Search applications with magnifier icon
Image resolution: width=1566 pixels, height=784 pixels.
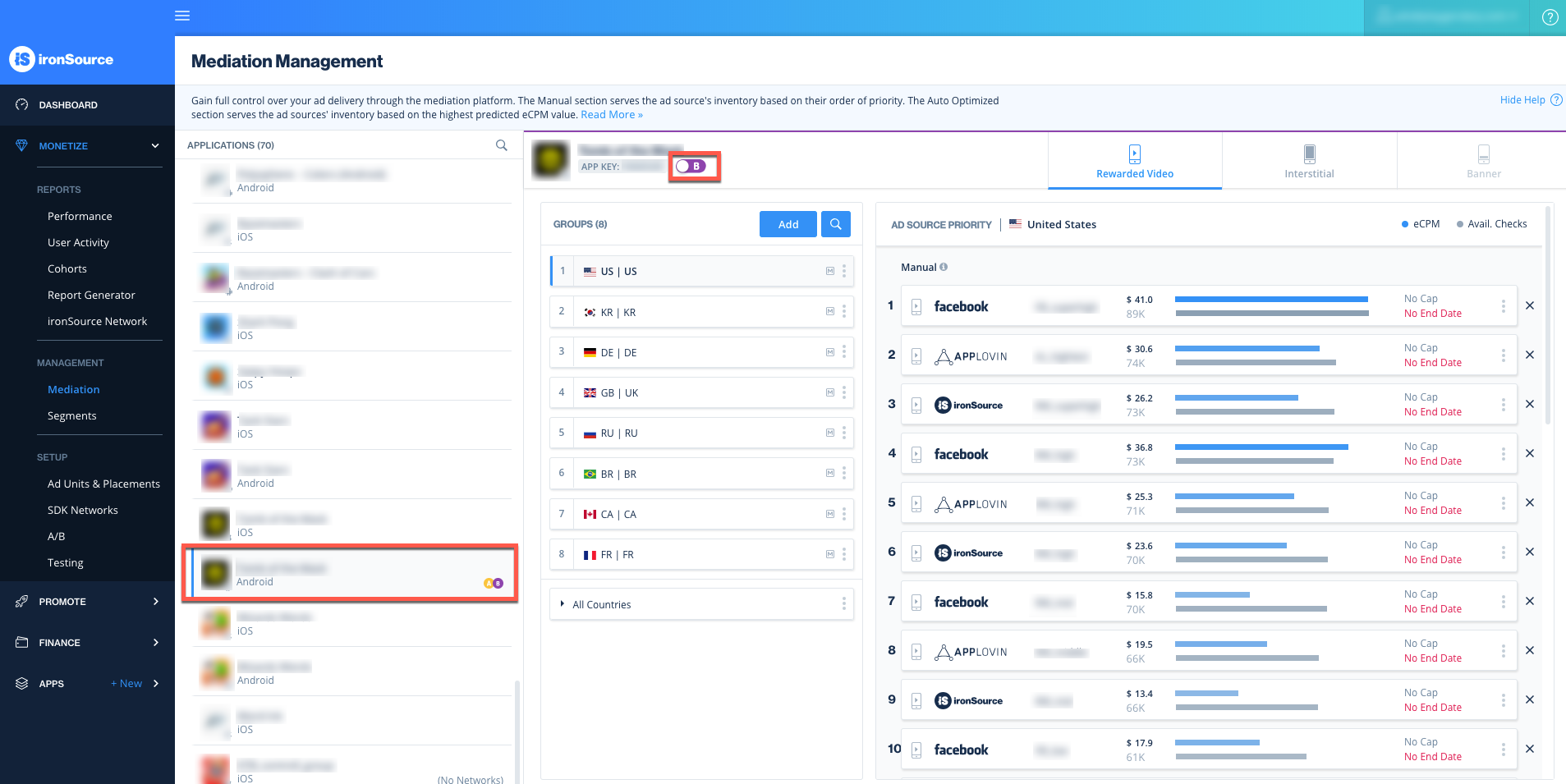[501, 145]
